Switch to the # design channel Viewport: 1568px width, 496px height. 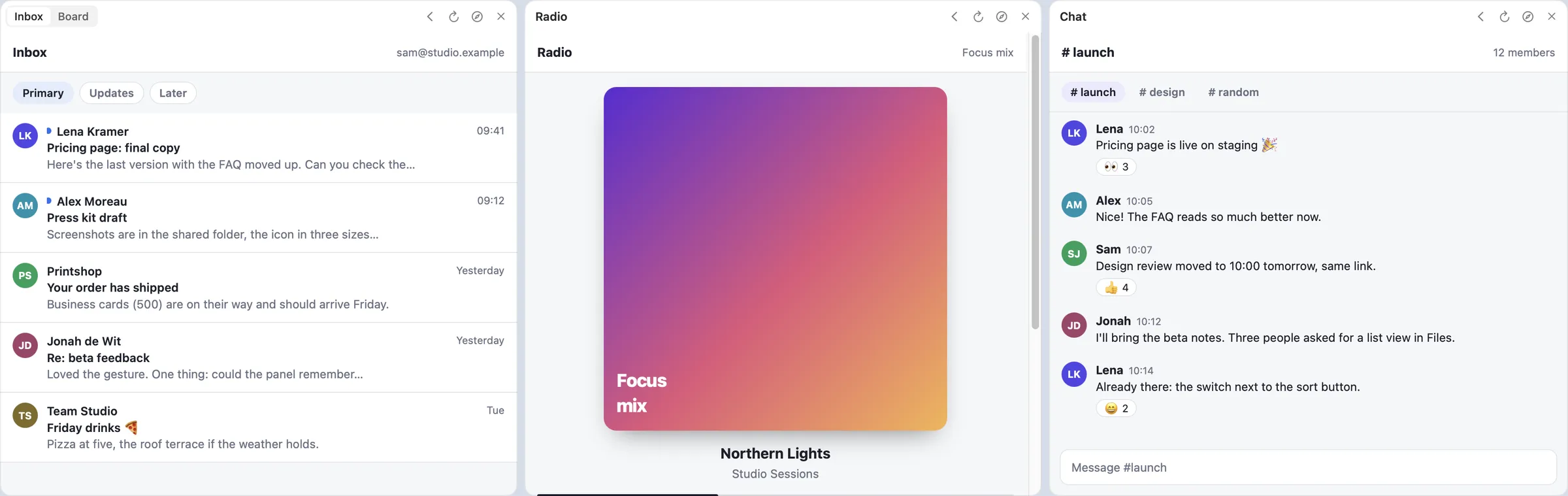tap(1162, 92)
